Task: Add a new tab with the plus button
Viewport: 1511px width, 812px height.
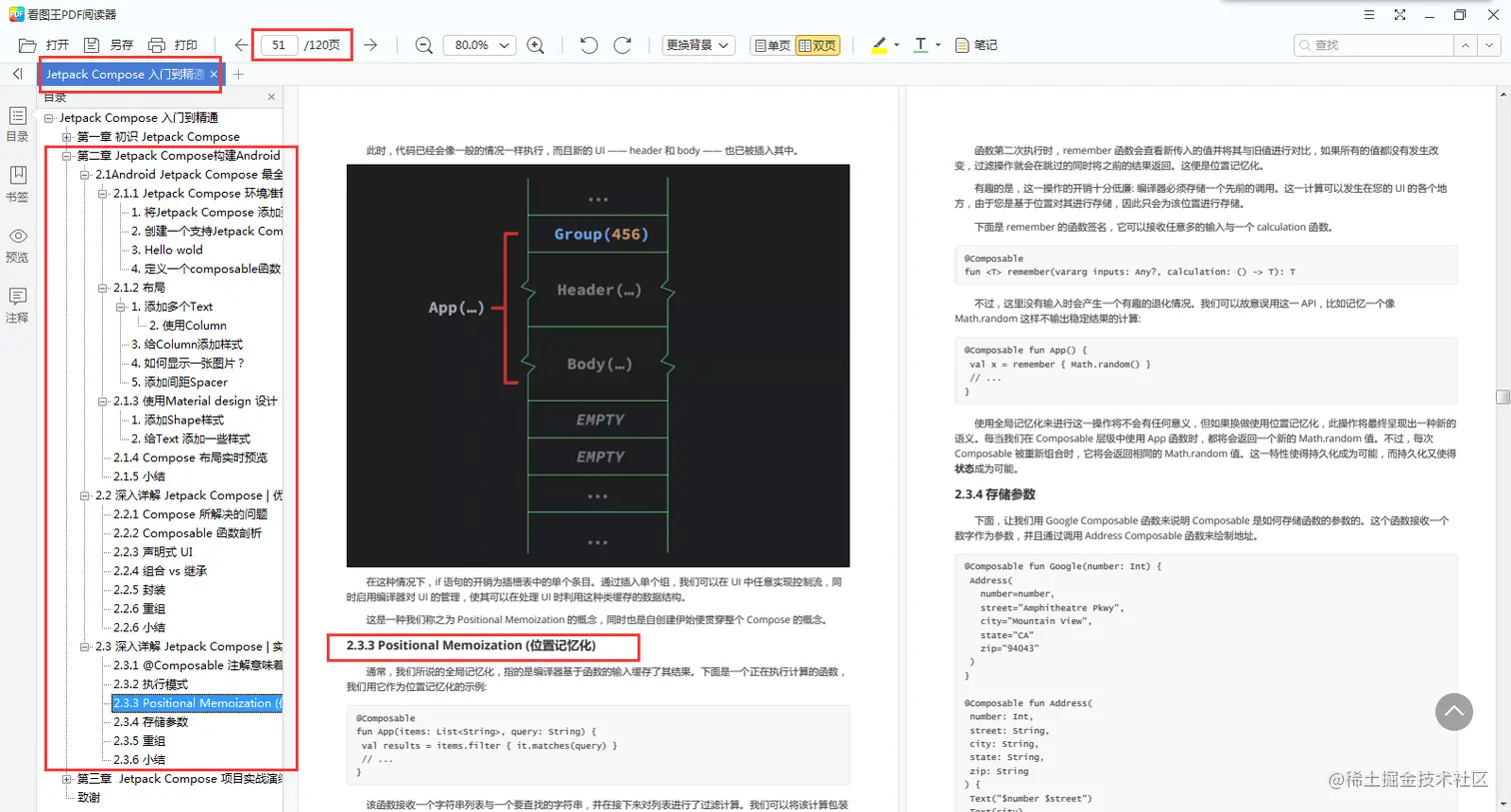Action: coord(238,74)
